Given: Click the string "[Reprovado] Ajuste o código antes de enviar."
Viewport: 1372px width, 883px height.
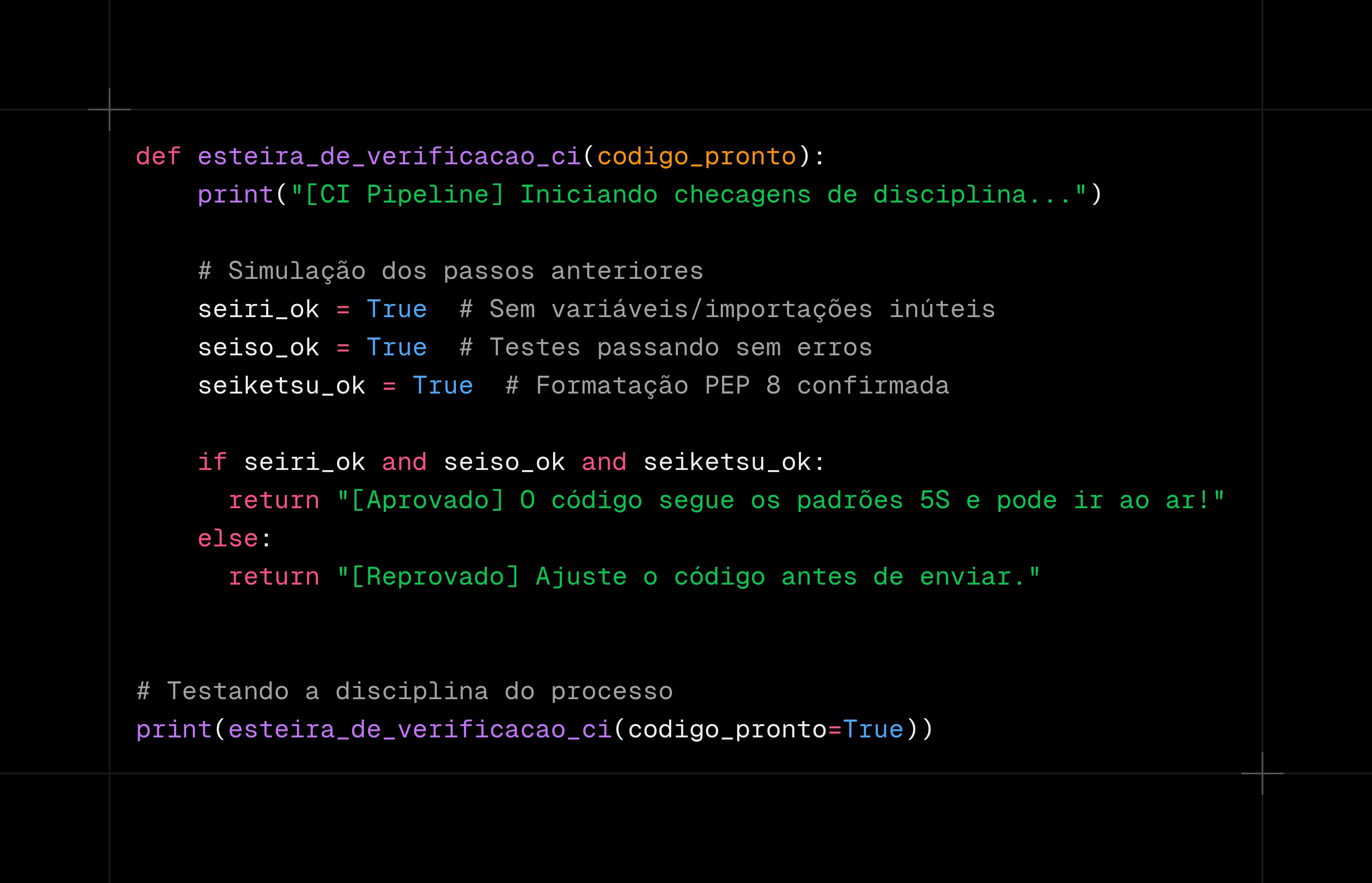Looking at the screenshot, I should 689,577.
